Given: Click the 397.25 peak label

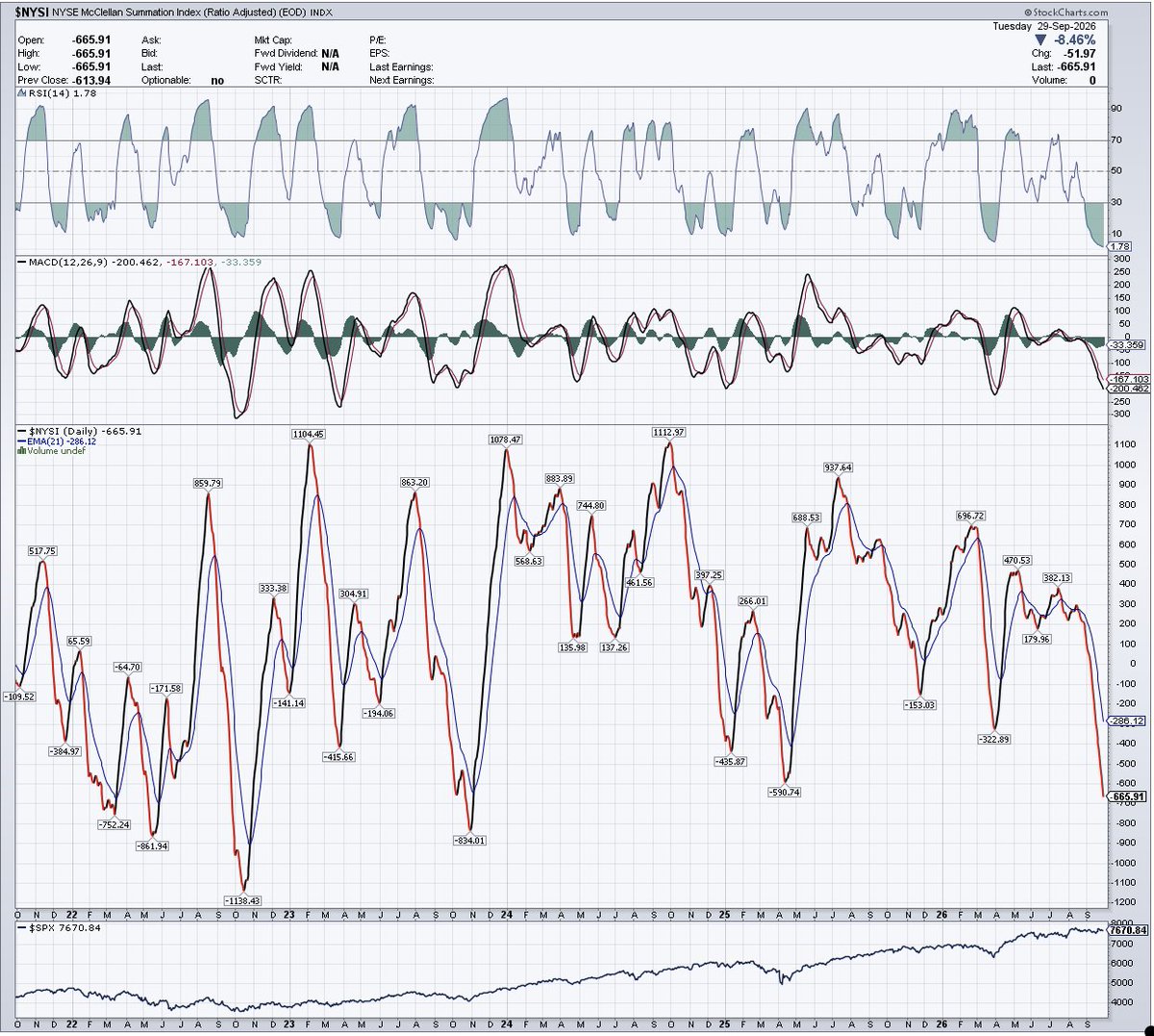Looking at the screenshot, I should point(708,574).
